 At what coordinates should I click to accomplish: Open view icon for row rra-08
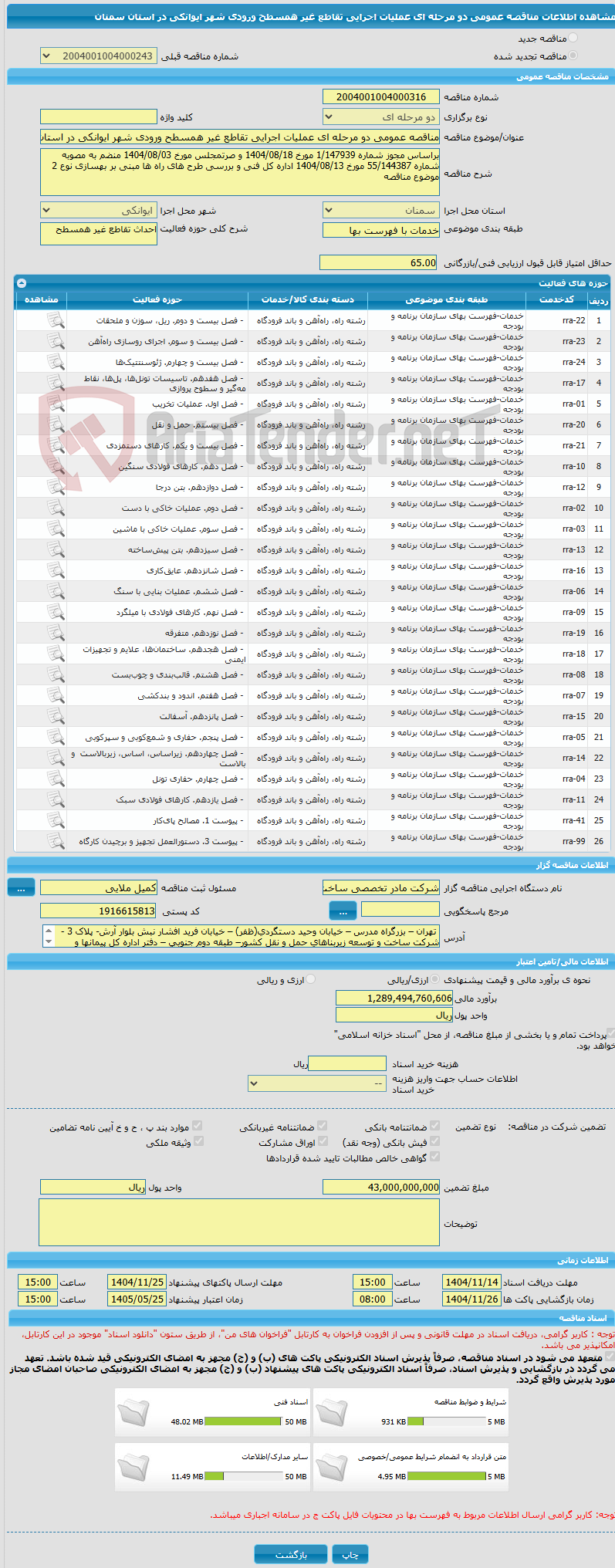pos(56,674)
